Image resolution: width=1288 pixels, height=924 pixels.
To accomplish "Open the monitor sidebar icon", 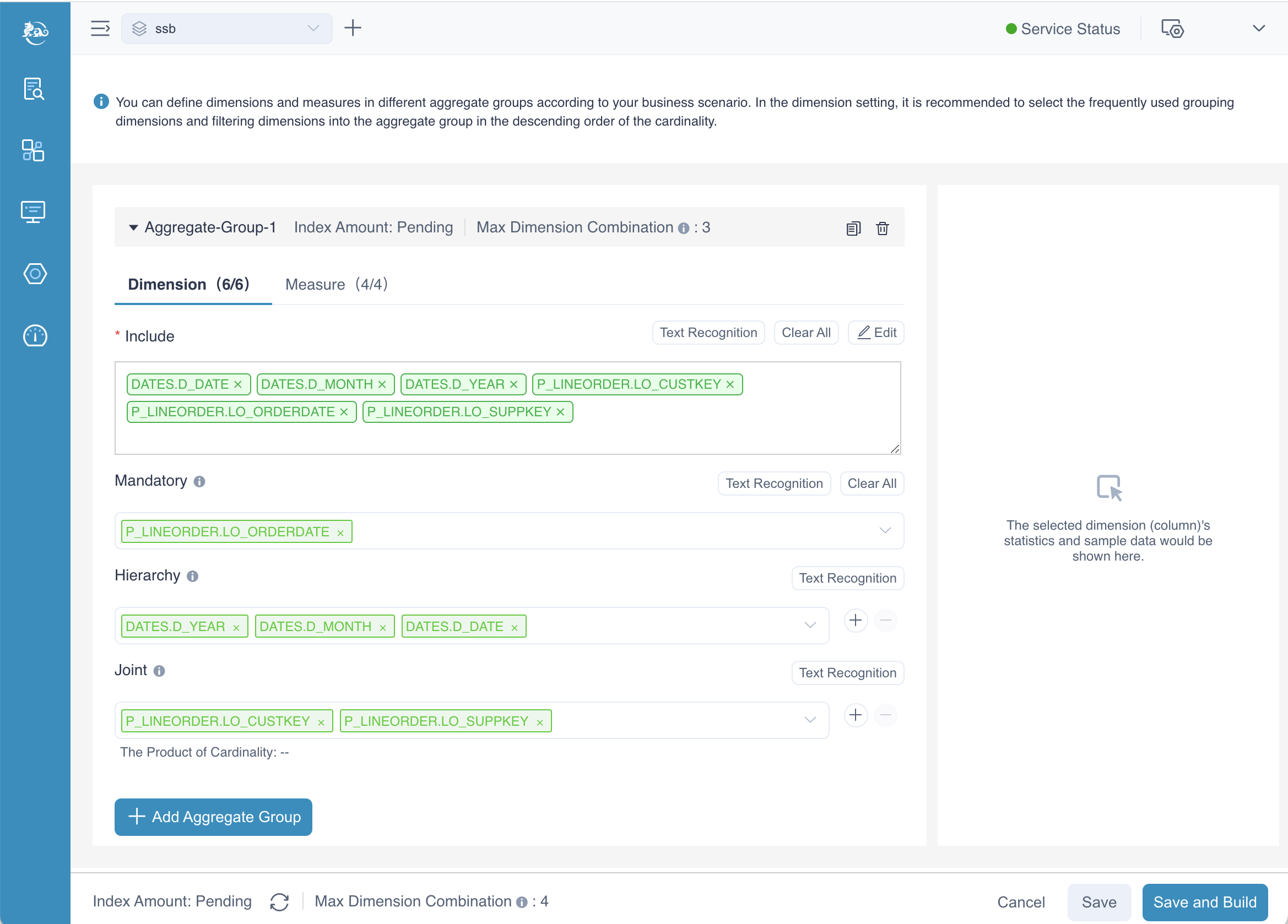I will tap(34, 211).
